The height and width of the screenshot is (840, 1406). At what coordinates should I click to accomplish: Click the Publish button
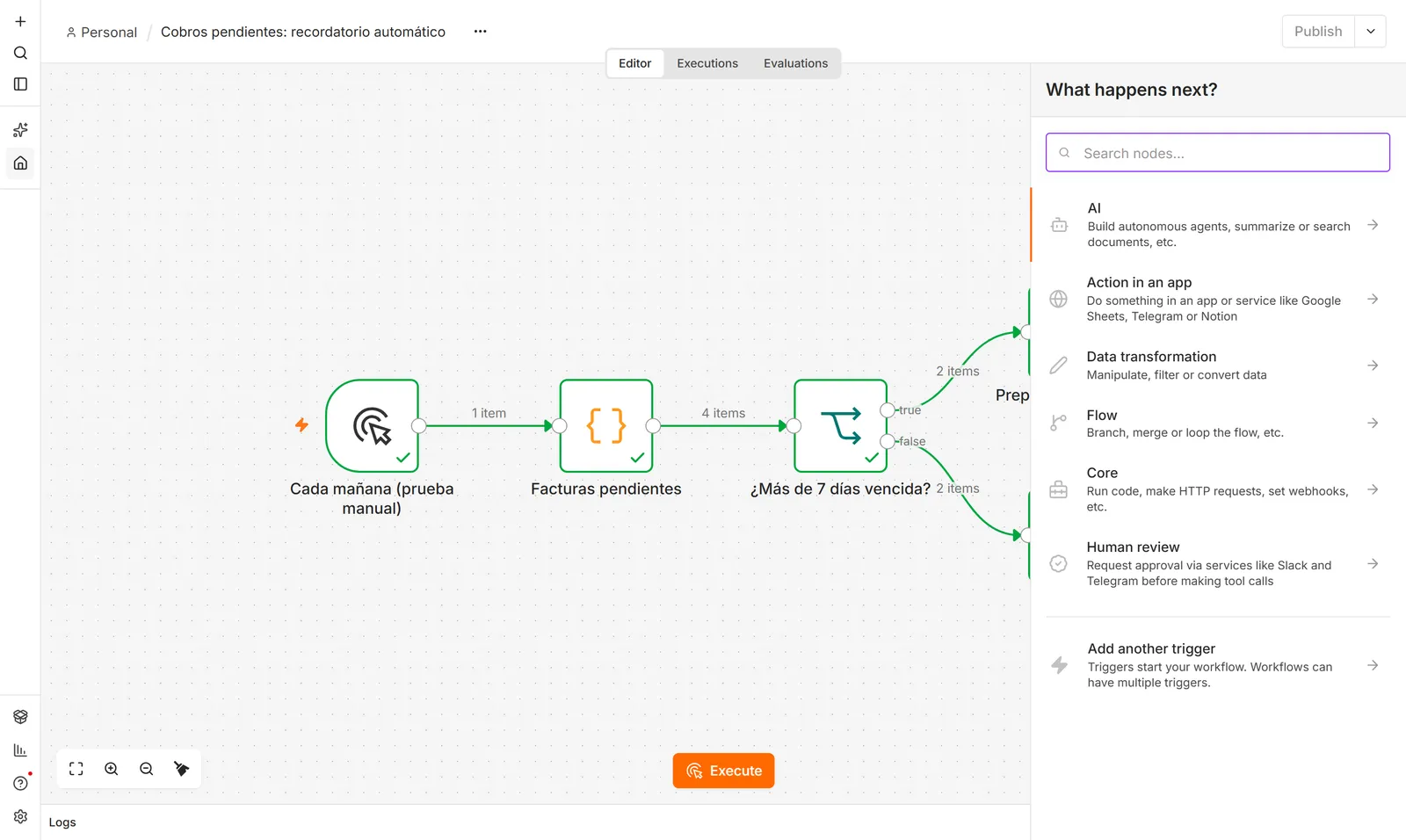1318,32
